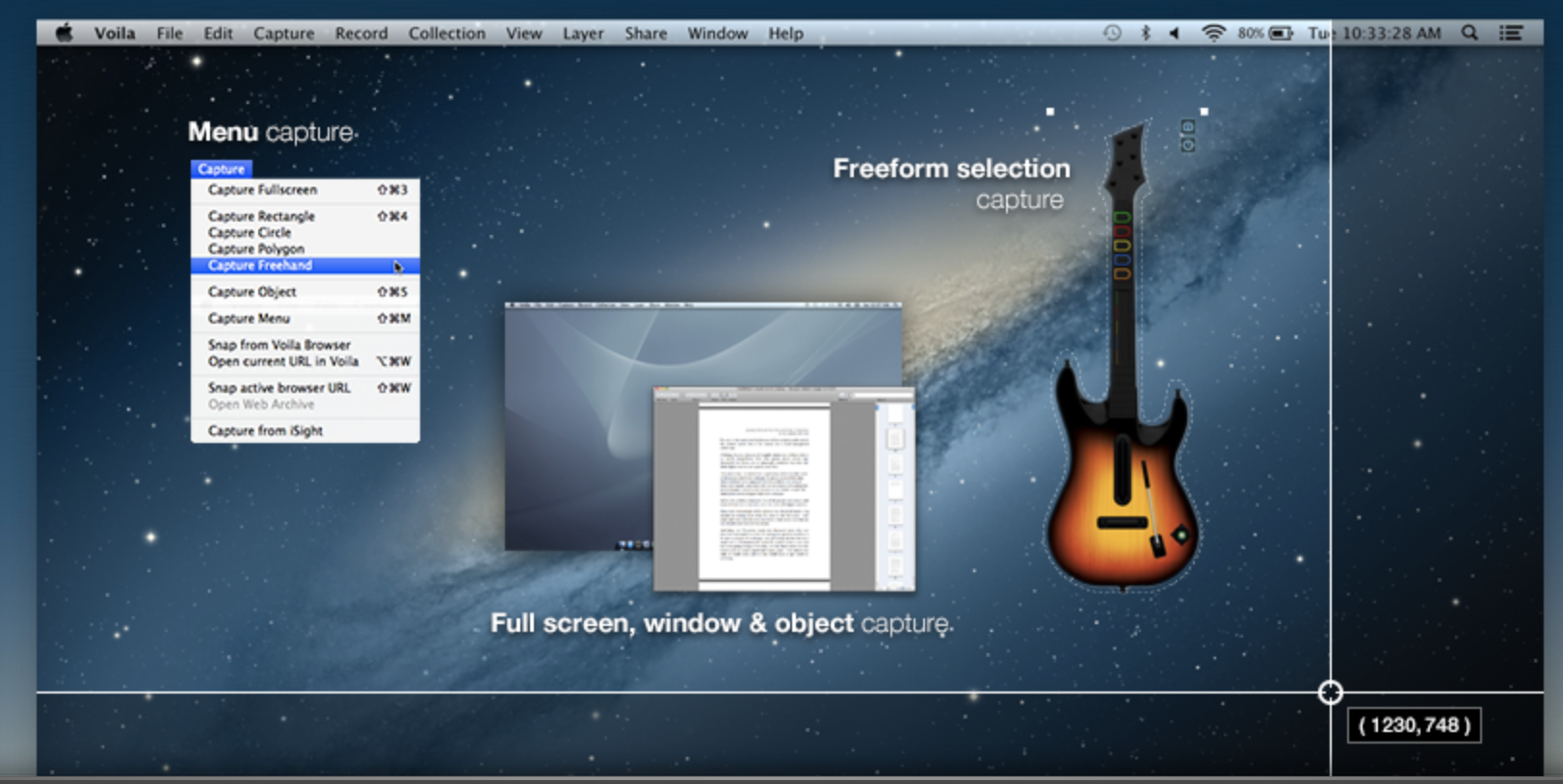The image size is (1563, 784).
Task: Open the Voila application menu
Action: click(x=115, y=33)
